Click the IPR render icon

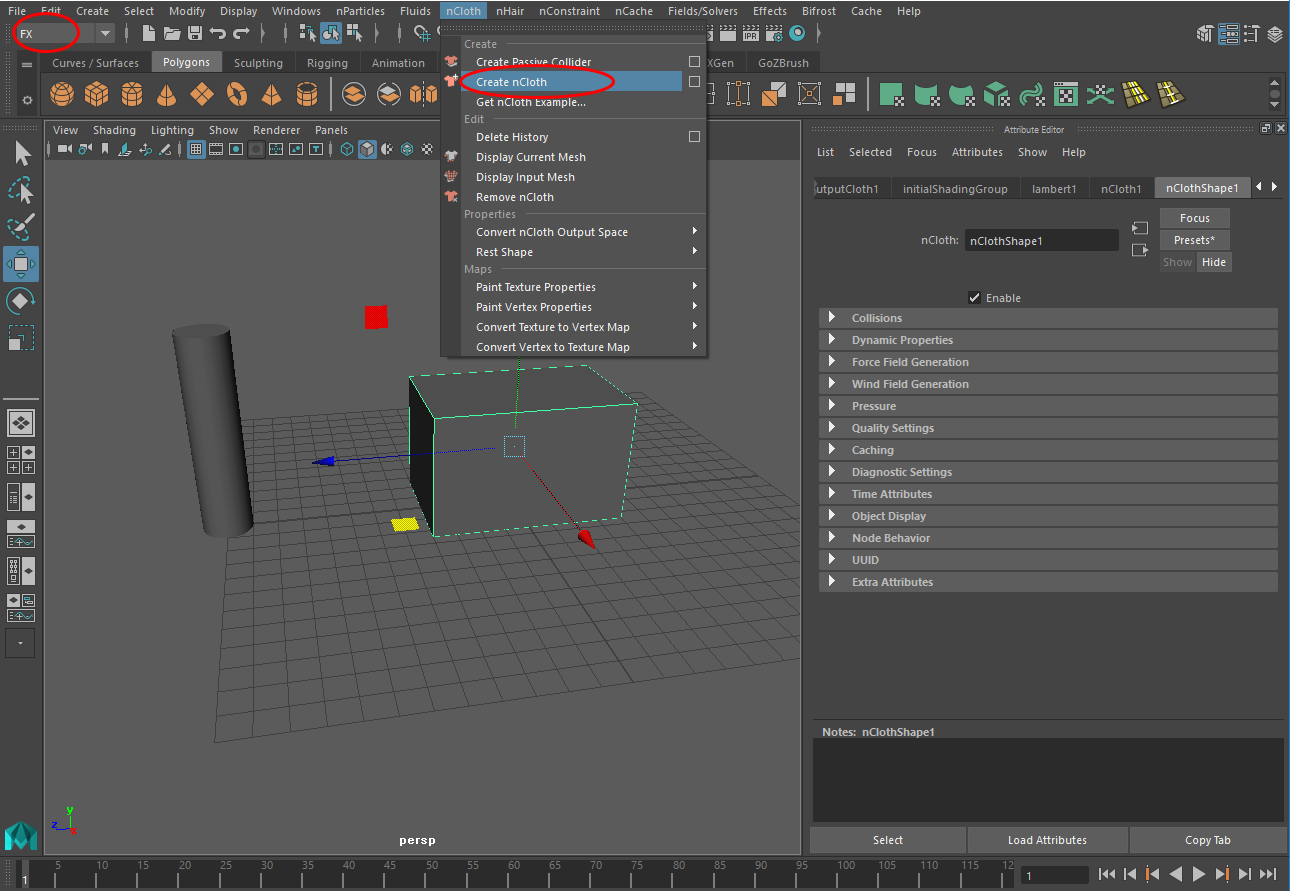tap(751, 33)
